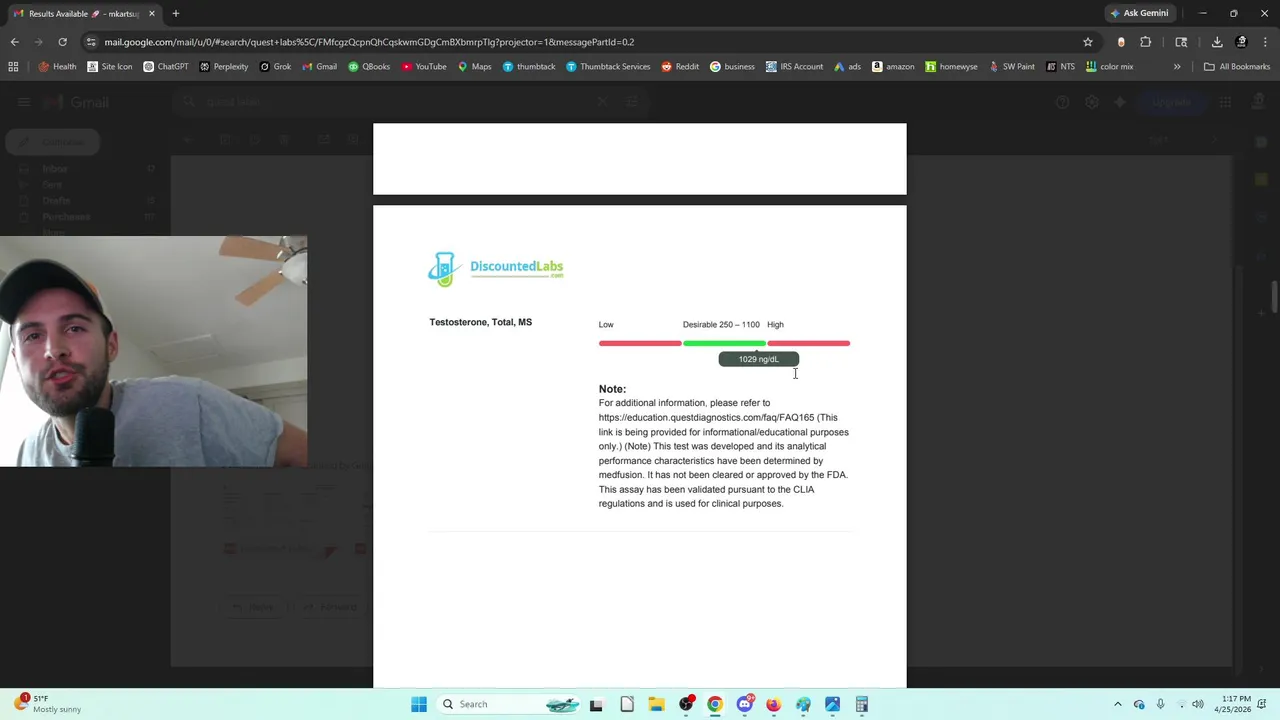Viewport: 1280px width, 720px height.
Task: Open Thumbtack Services bookmark
Action: [607, 67]
